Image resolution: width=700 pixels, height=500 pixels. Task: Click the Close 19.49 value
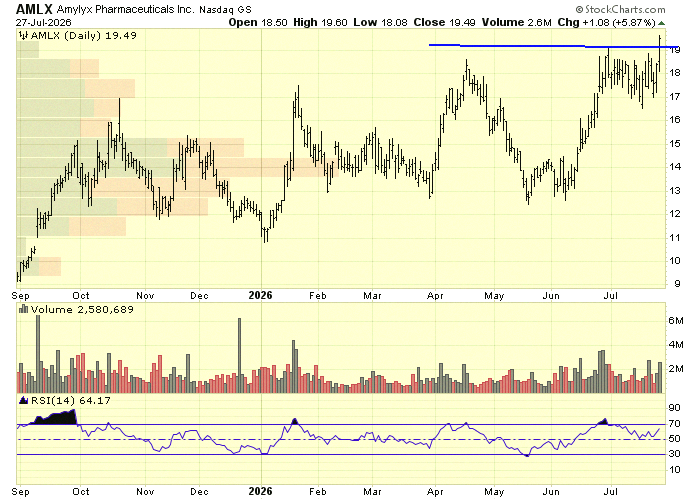click(444, 22)
